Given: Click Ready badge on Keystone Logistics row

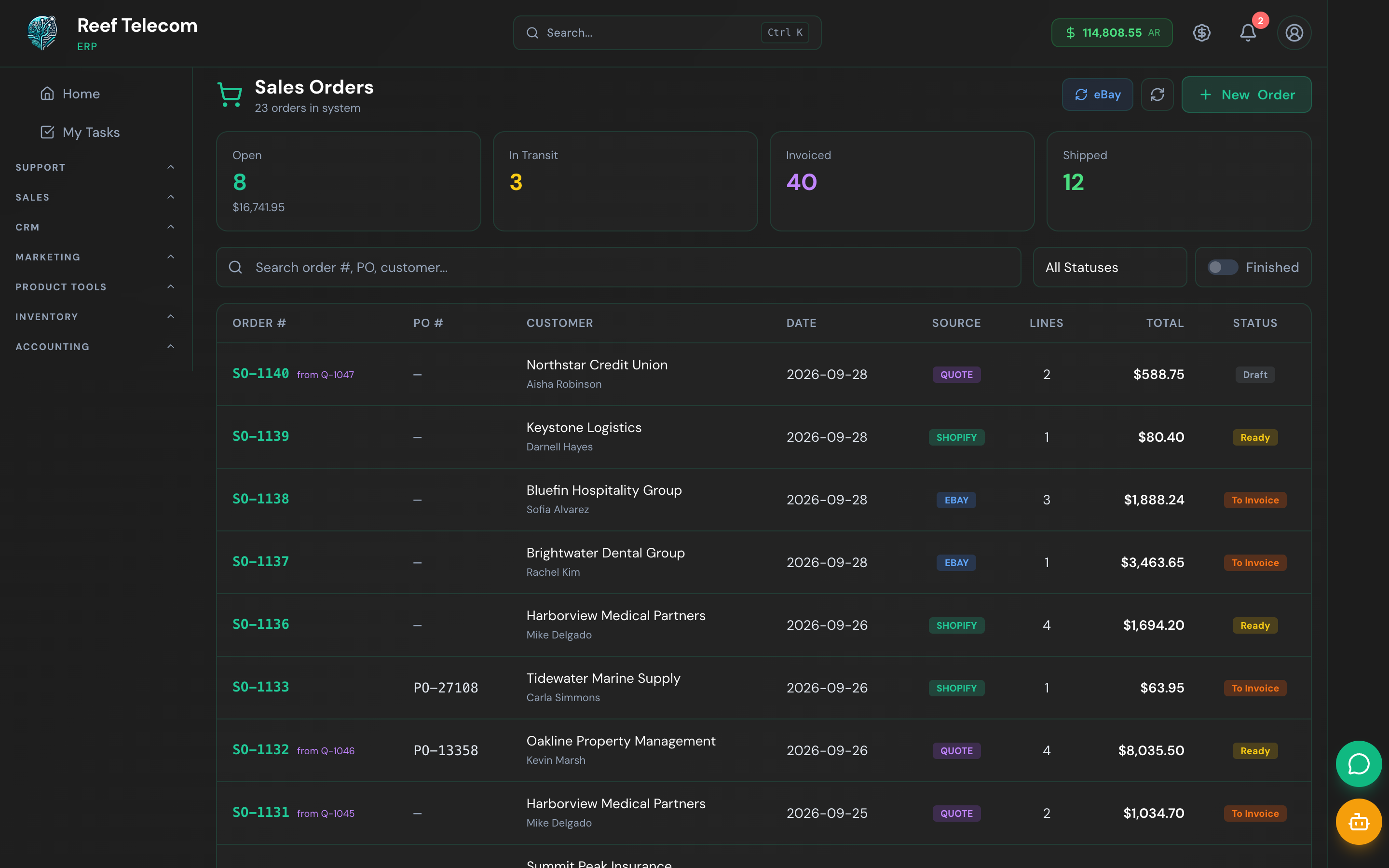Looking at the screenshot, I should pyautogui.click(x=1255, y=437).
